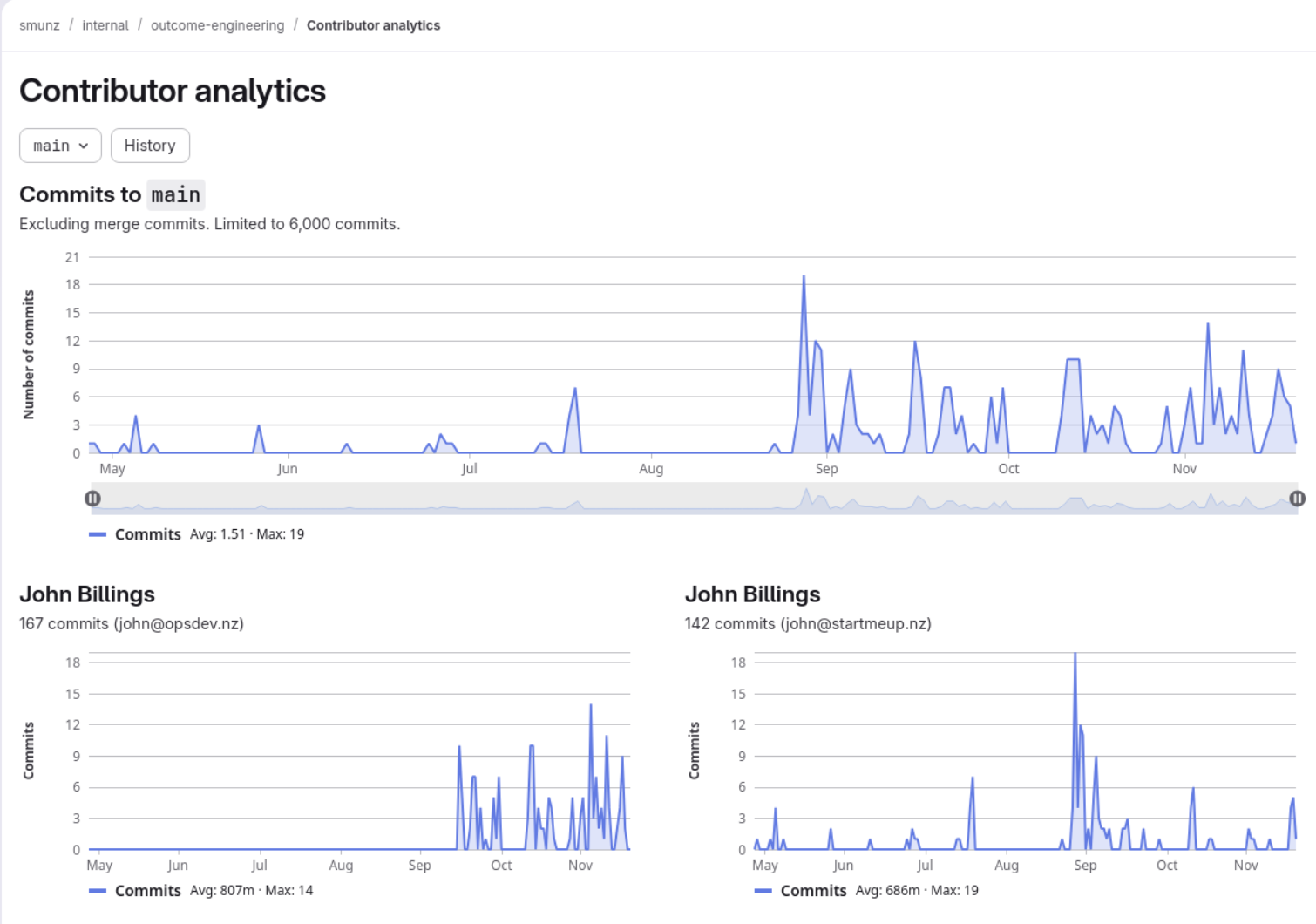Click the History button
This screenshot has width=1316, height=924.
click(x=150, y=146)
